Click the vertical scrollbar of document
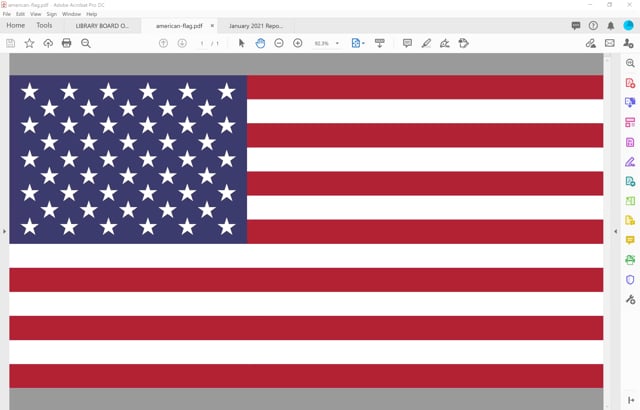This screenshot has height=410, width=640. (x=607, y=231)
